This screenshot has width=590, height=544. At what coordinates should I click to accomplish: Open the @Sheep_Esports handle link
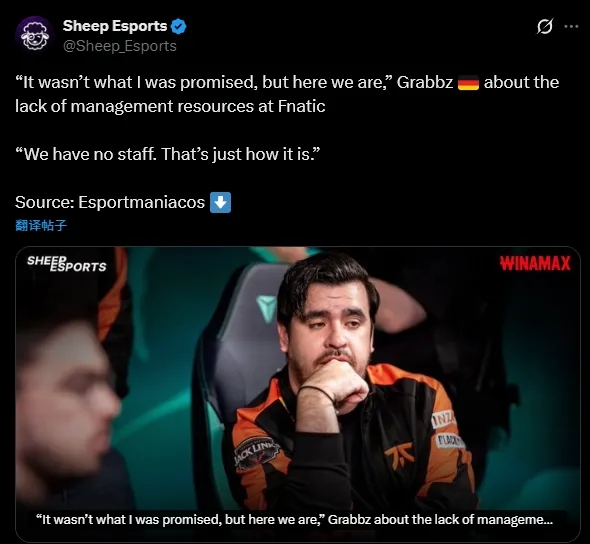coord(120,46)
